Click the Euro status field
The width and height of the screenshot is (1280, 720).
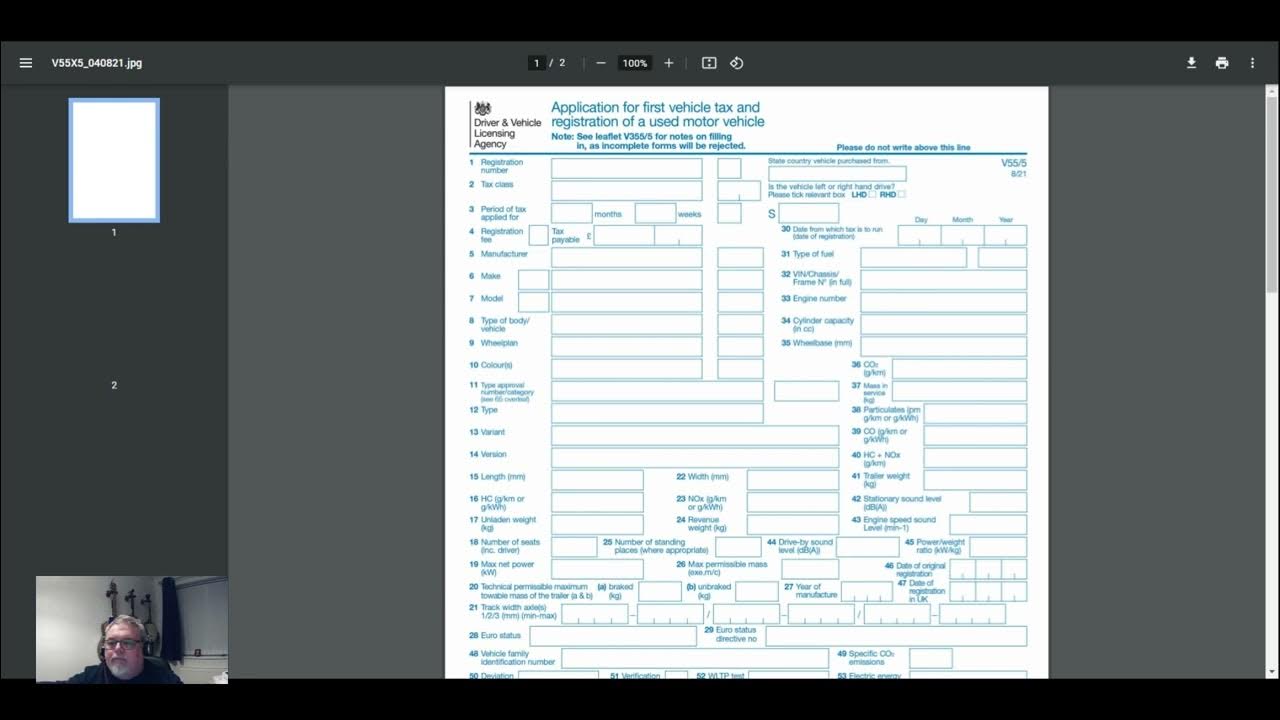613,636
